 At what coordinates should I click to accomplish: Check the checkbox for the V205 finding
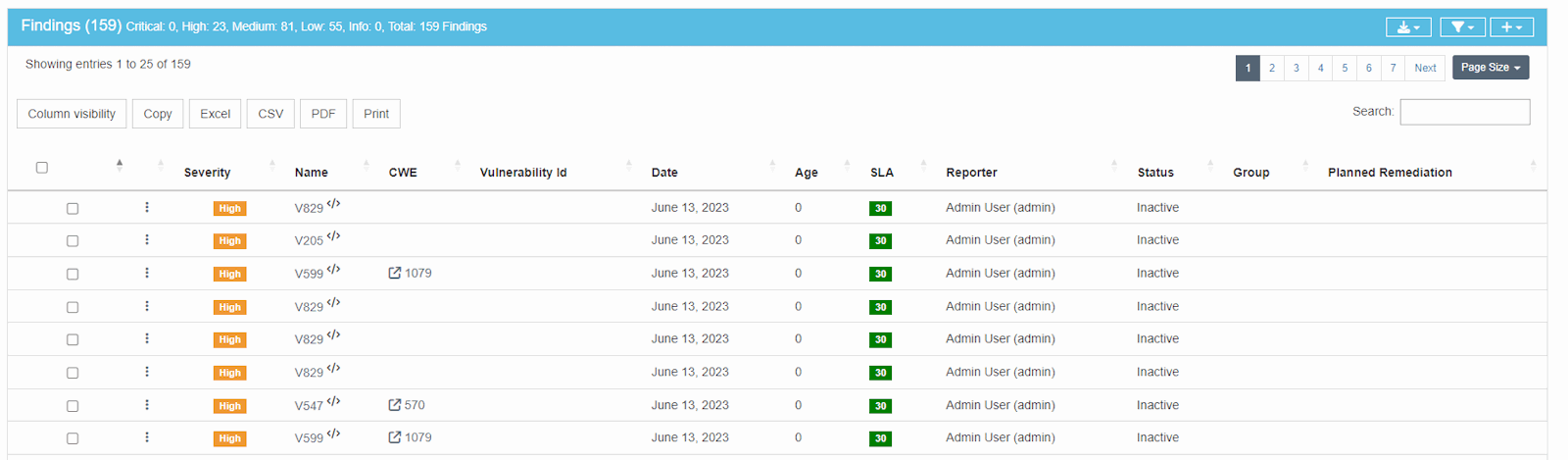tap(73, 241)
